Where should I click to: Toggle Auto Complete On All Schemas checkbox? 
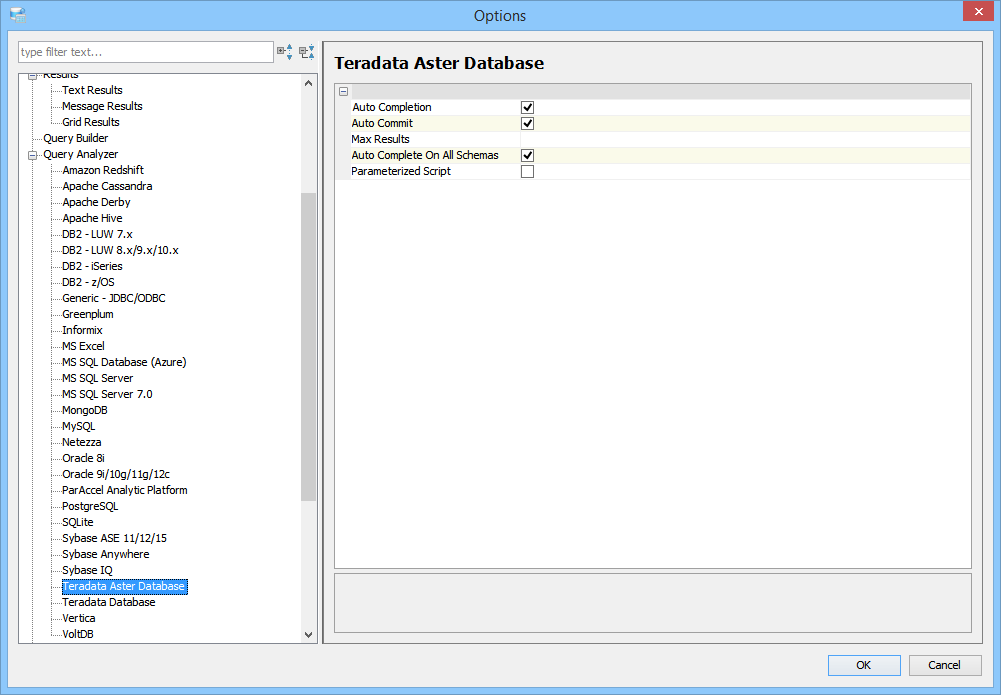(x=527, y=155)
